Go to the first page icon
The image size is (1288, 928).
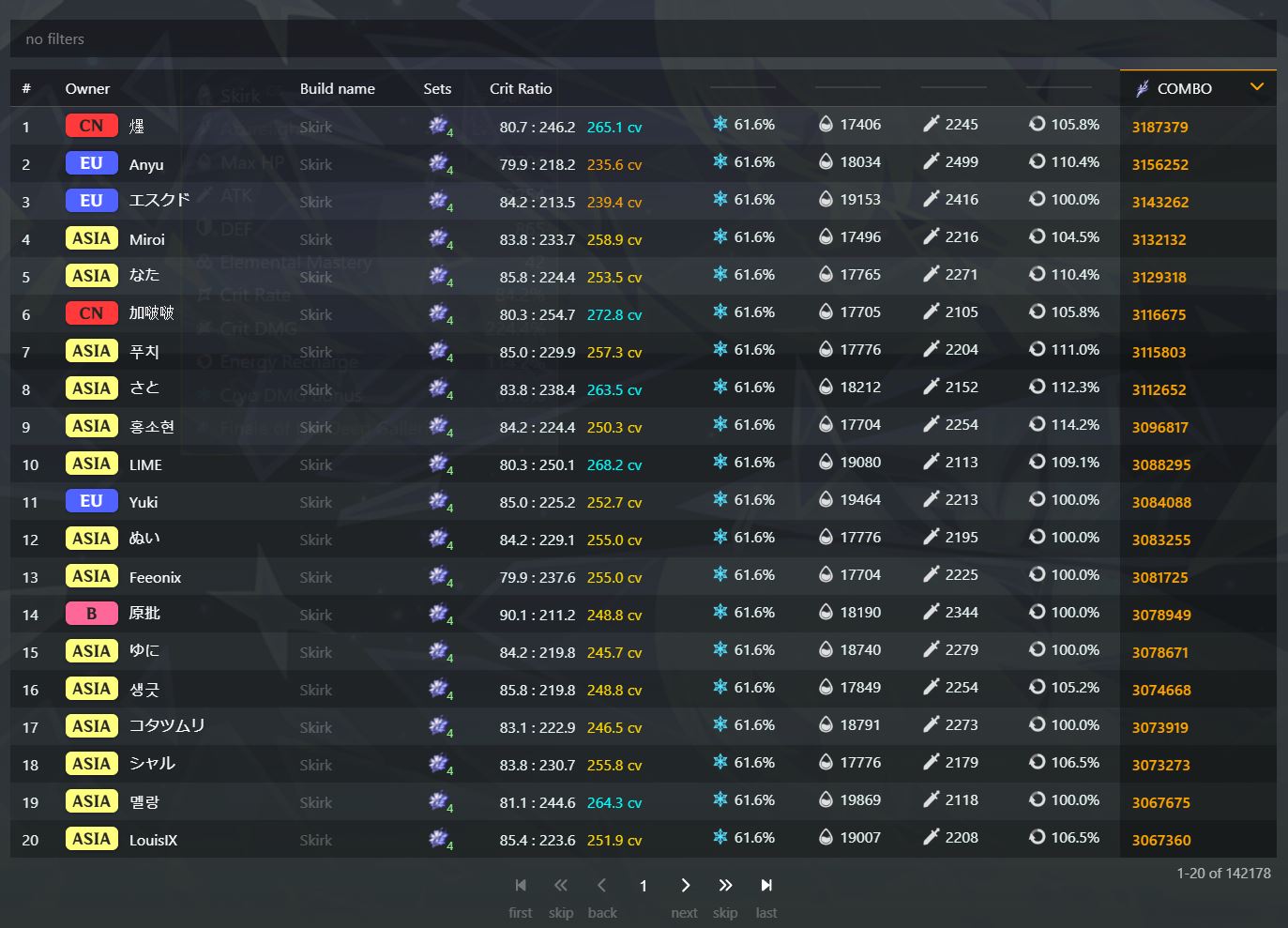(521, 885)
